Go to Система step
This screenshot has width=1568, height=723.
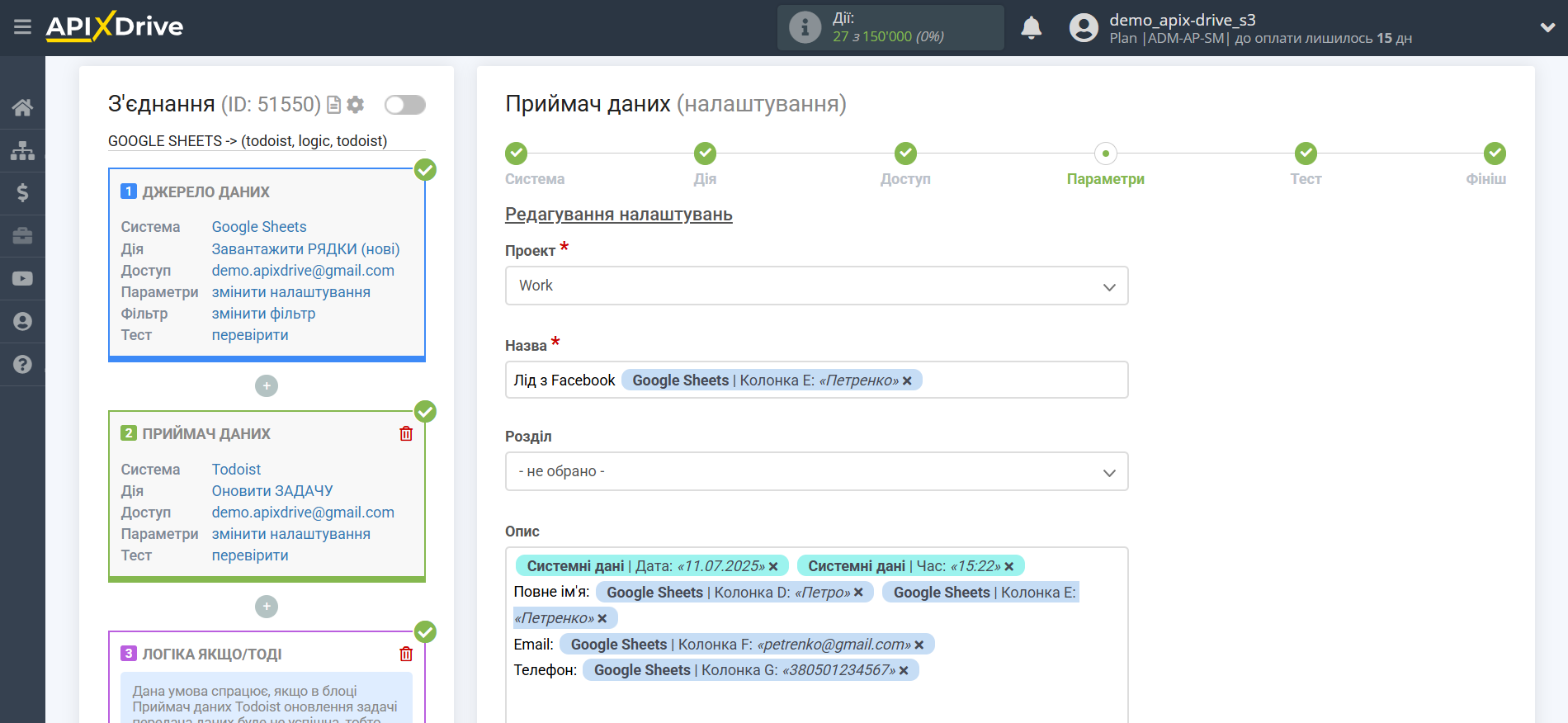(517, 154)
